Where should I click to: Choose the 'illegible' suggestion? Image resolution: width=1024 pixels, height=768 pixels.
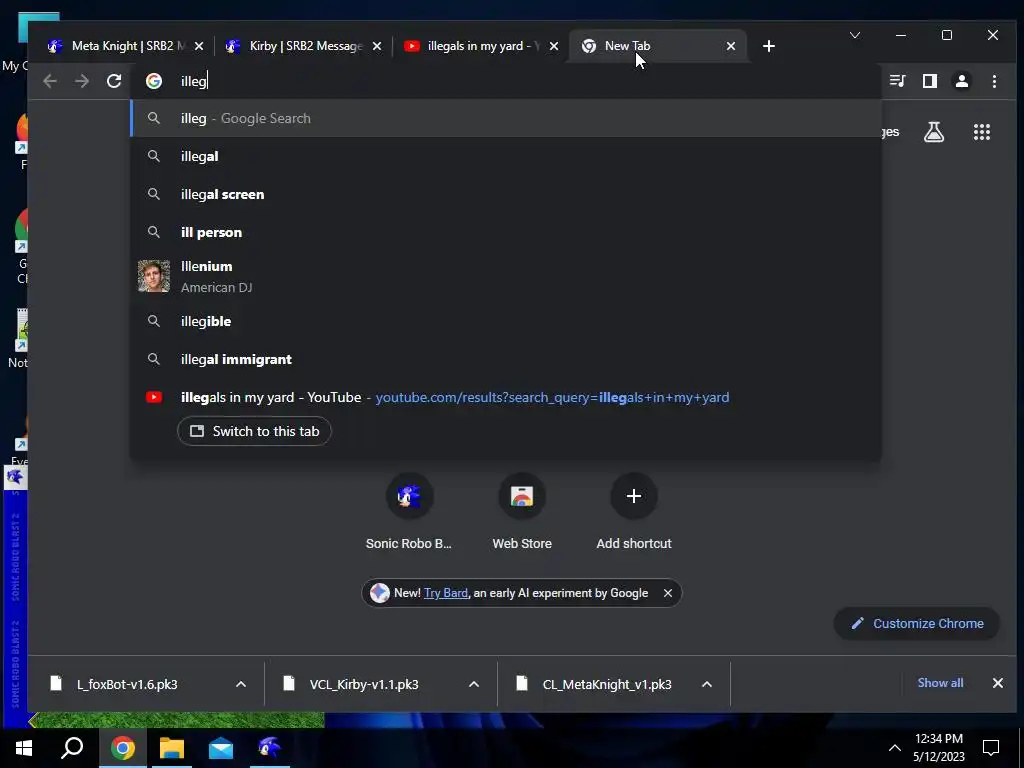point(506,321)
